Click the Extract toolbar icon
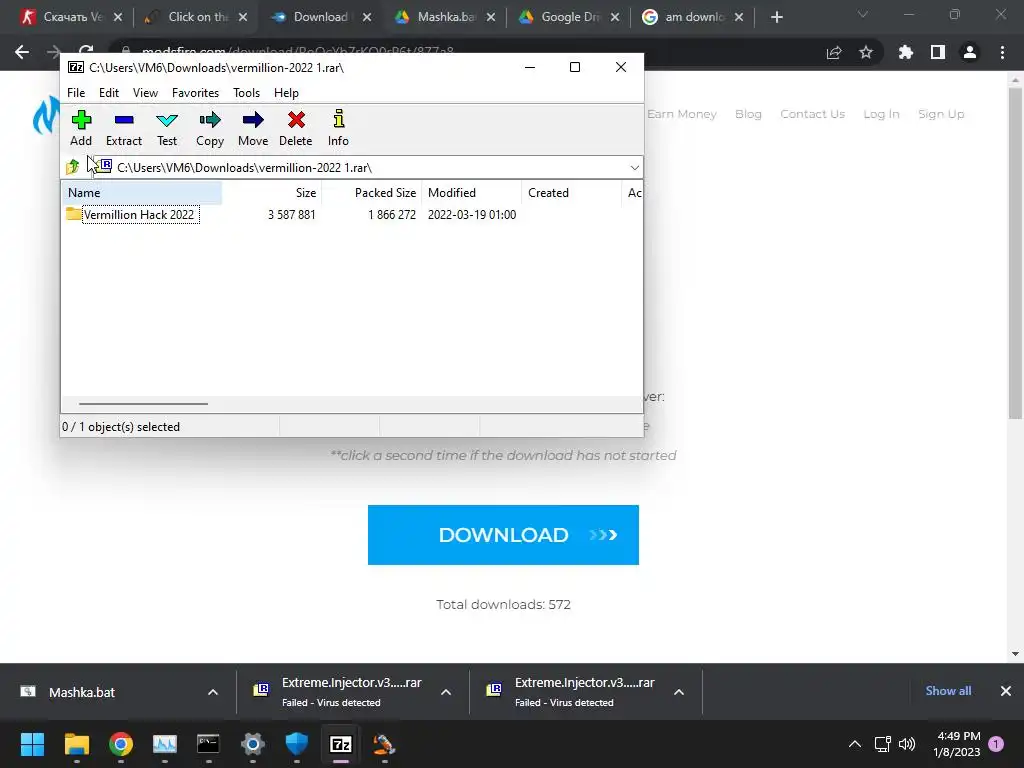1024x768 pixels. click(x=123, y=128)
